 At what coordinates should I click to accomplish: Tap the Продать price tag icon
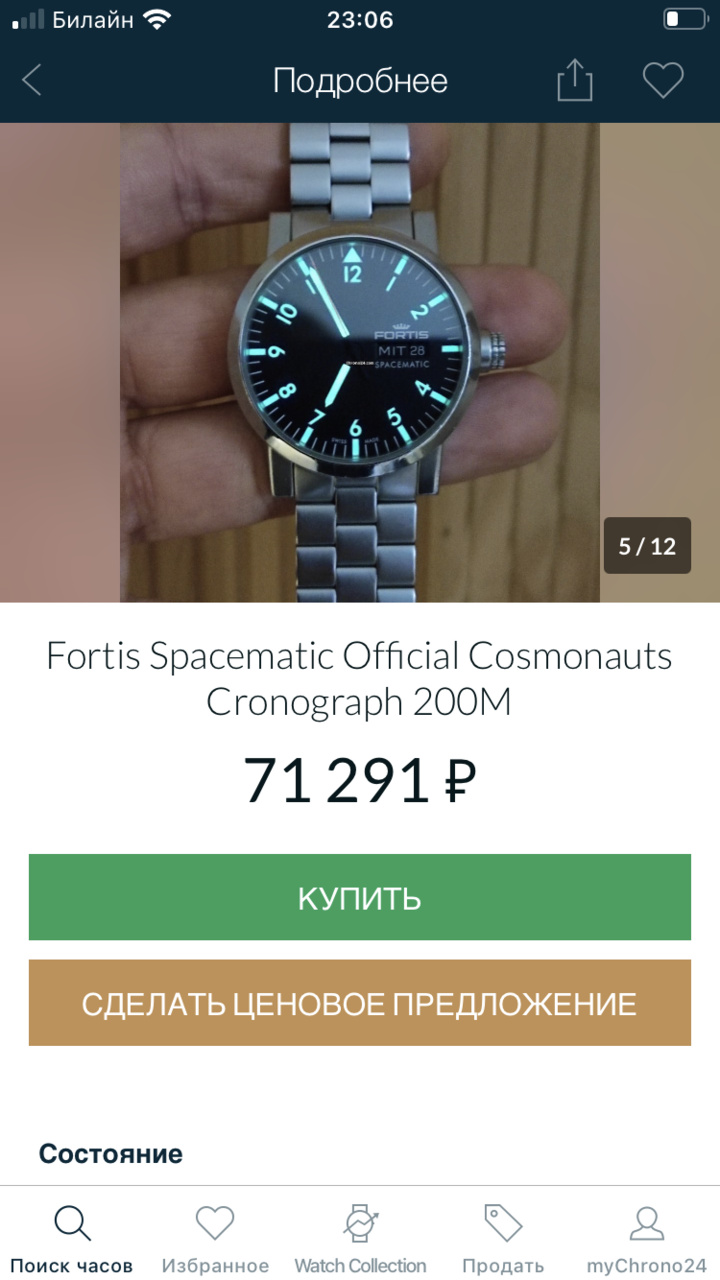pos(503,1223)
